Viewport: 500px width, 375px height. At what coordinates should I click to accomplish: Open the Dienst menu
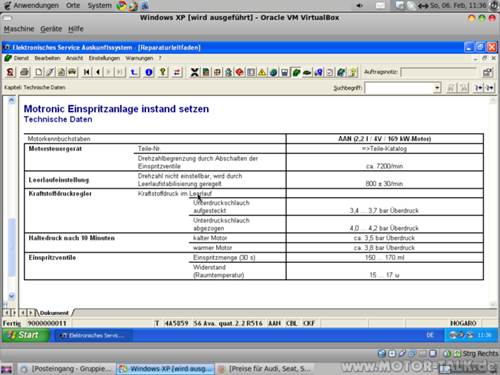(x=21, y=58)
